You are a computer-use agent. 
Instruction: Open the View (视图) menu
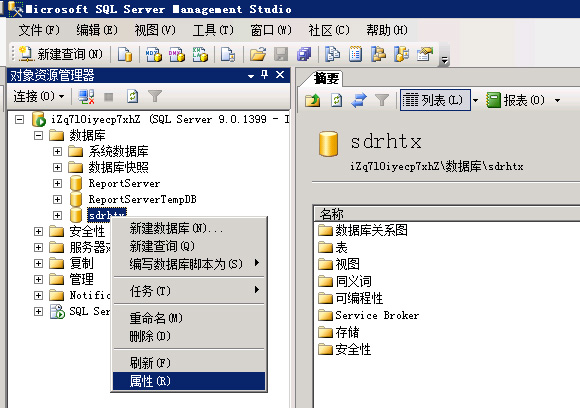click(x=155, y=30)
